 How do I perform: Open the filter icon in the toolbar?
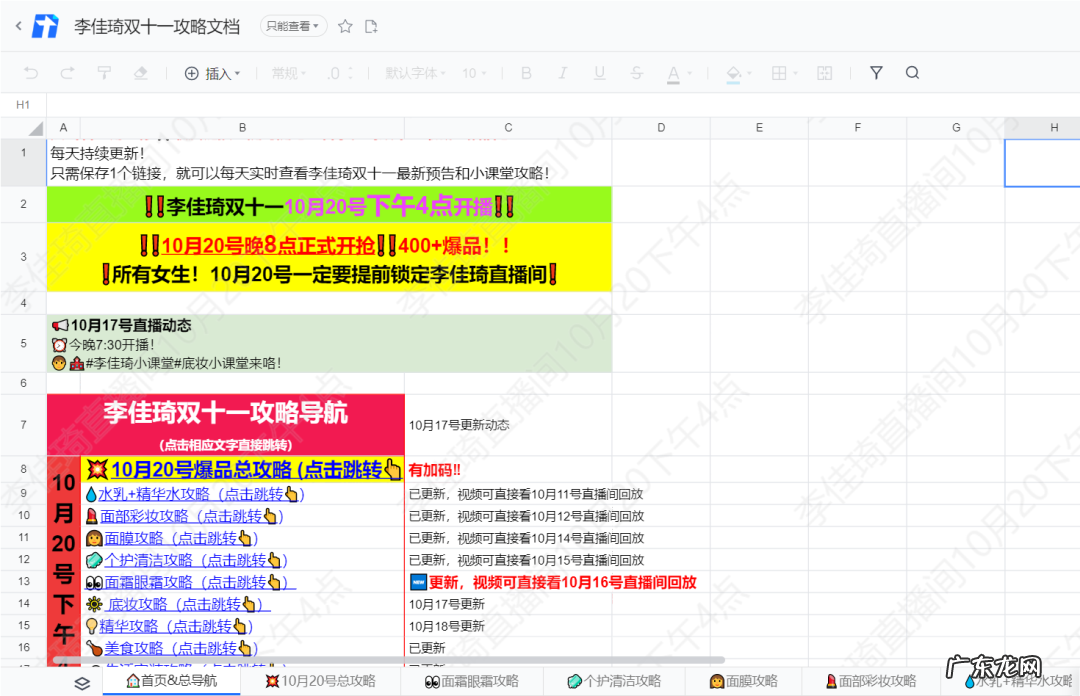click(x=876, y=72)
